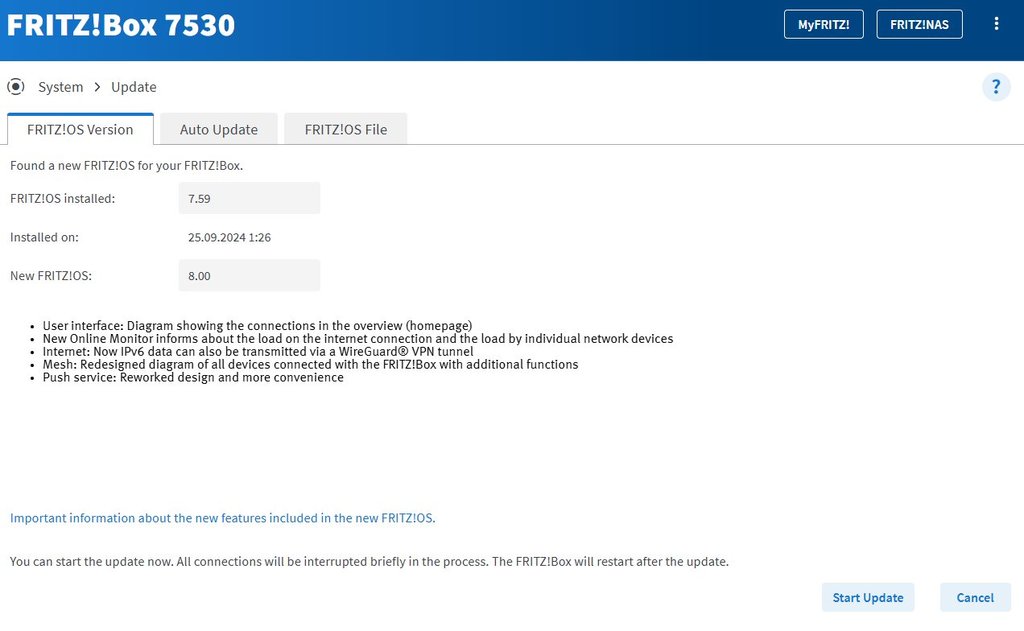This screenshot has height=631, width=1024.
Task: Go to System breadcrumb
Action: tap(61, 87)
